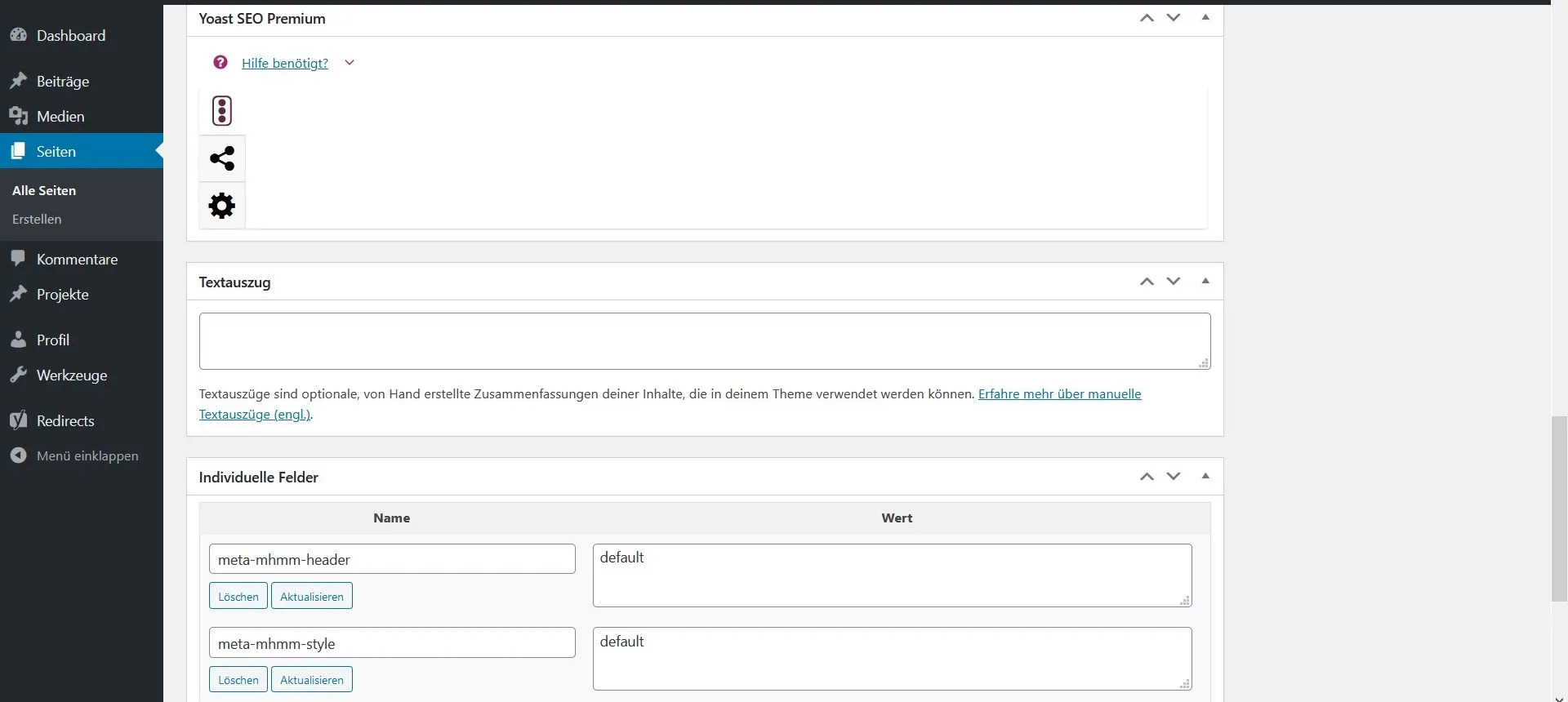
Task: Go to Projekte menu item
Action: [82, 294]
